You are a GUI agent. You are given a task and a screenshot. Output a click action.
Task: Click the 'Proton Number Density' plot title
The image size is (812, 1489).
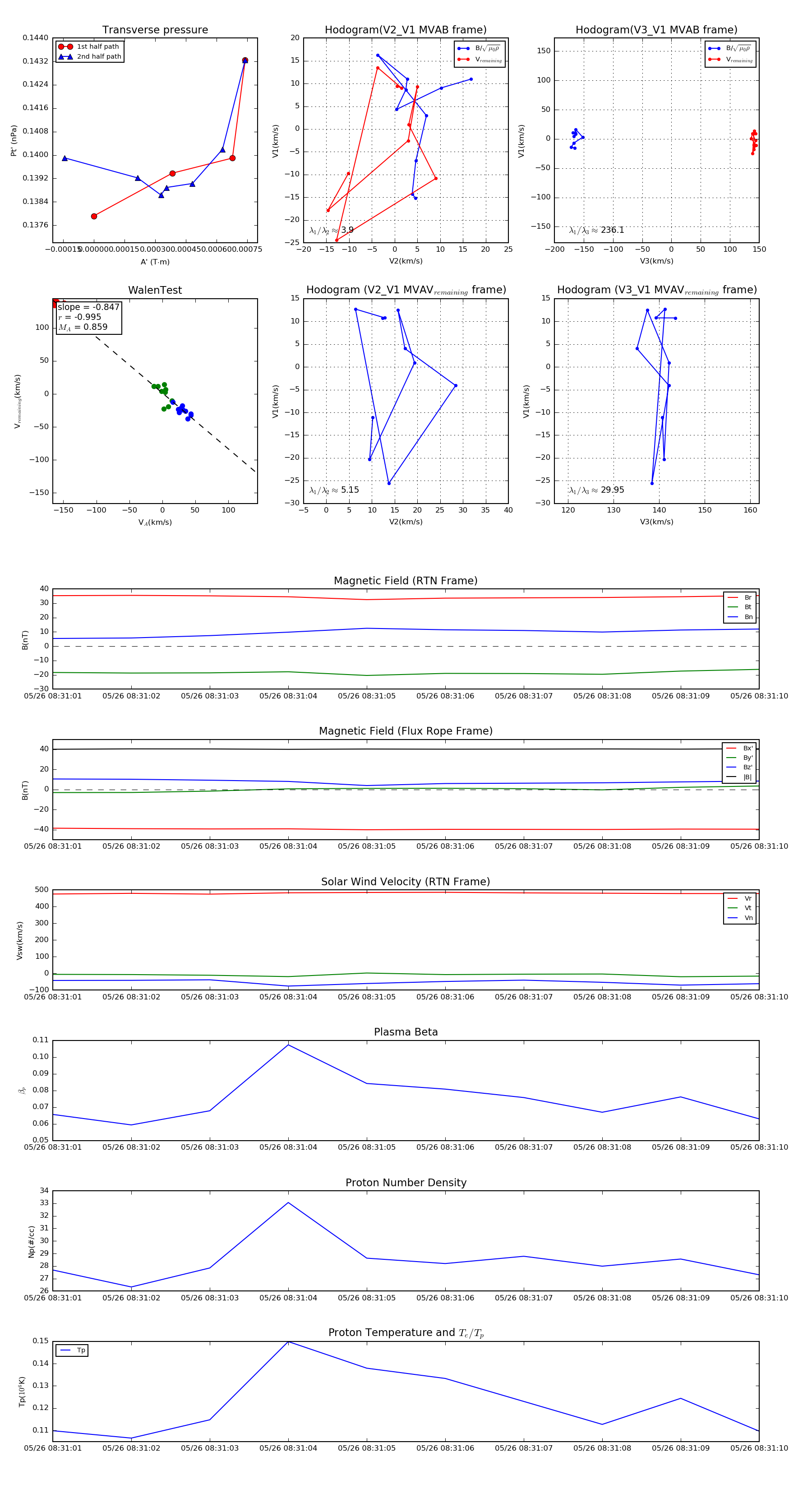(406, 1183)
